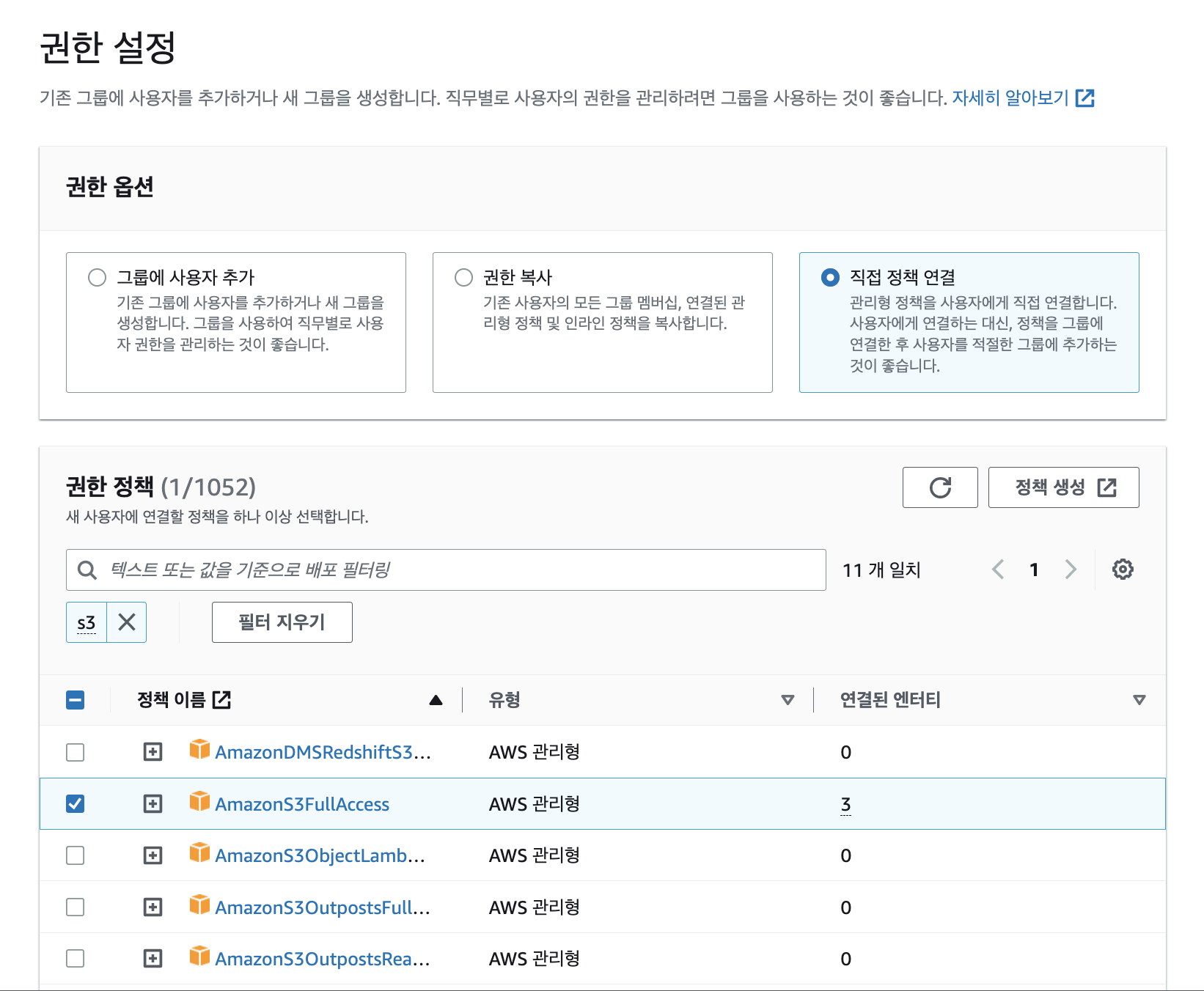Click the 's3' filter token text
1204x991 pixels.
(x=87, y=622)
